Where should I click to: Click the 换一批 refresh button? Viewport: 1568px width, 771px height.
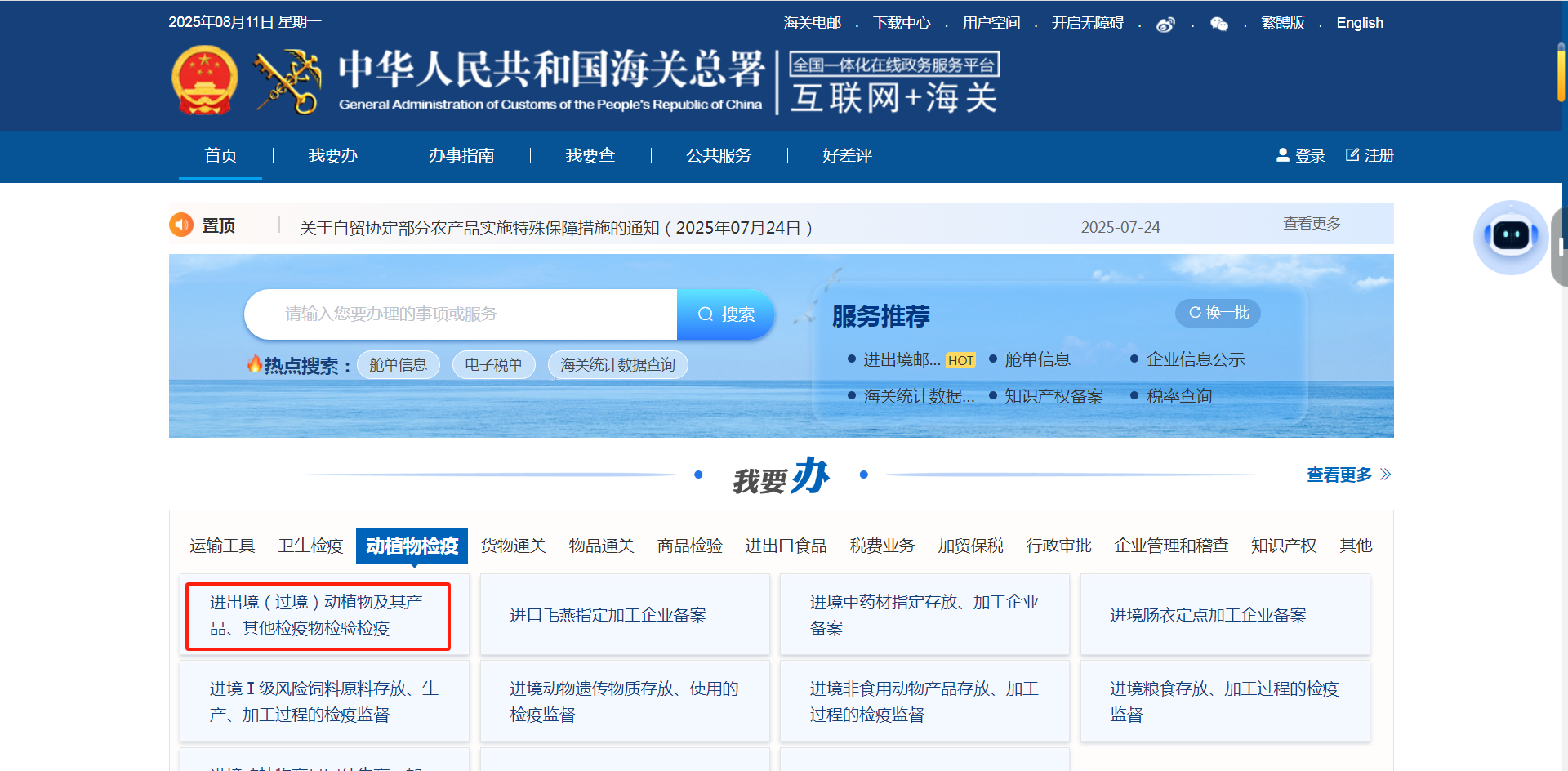(x=1218, y=313)
